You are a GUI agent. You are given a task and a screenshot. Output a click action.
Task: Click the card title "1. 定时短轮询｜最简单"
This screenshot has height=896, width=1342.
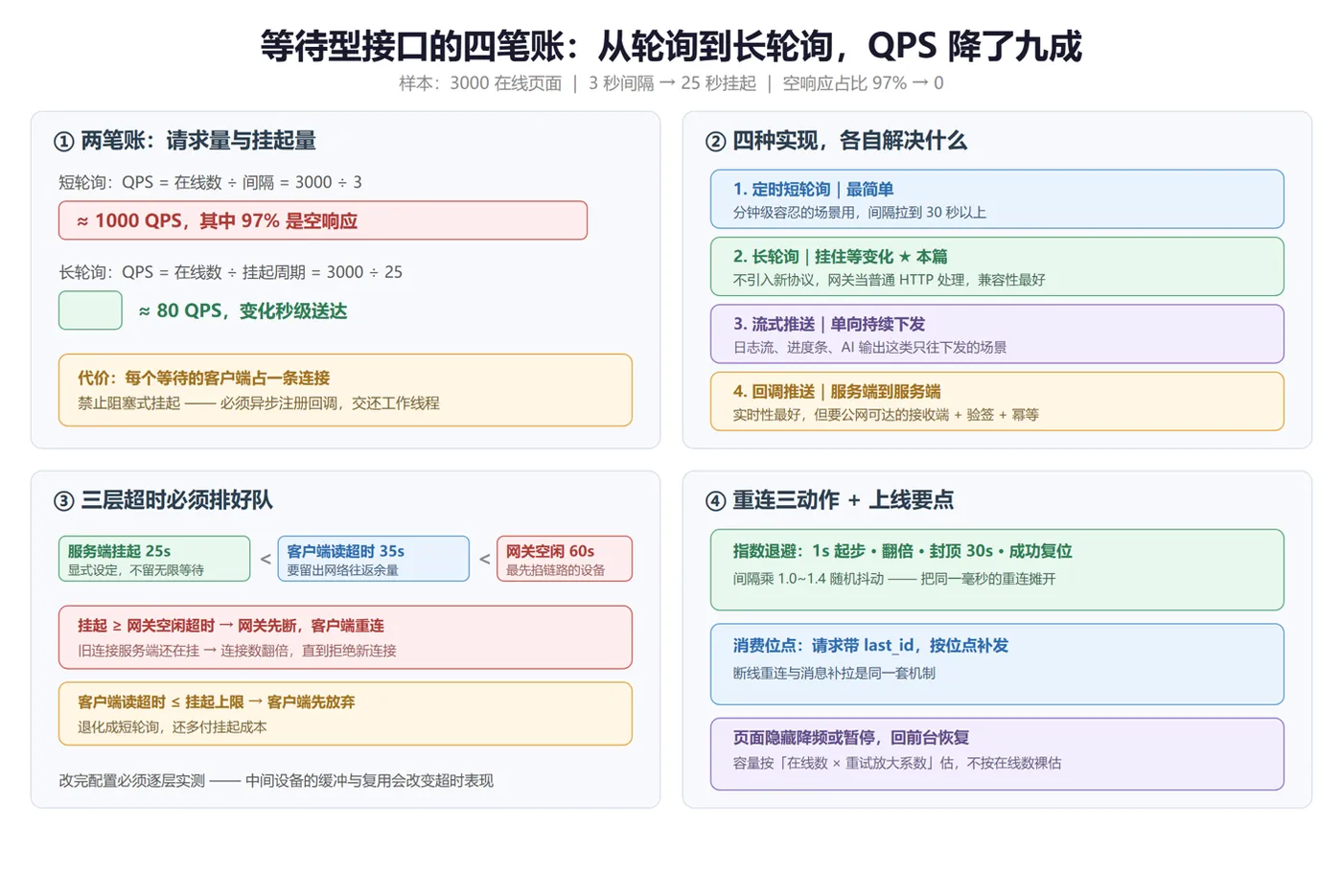(813, 189)
